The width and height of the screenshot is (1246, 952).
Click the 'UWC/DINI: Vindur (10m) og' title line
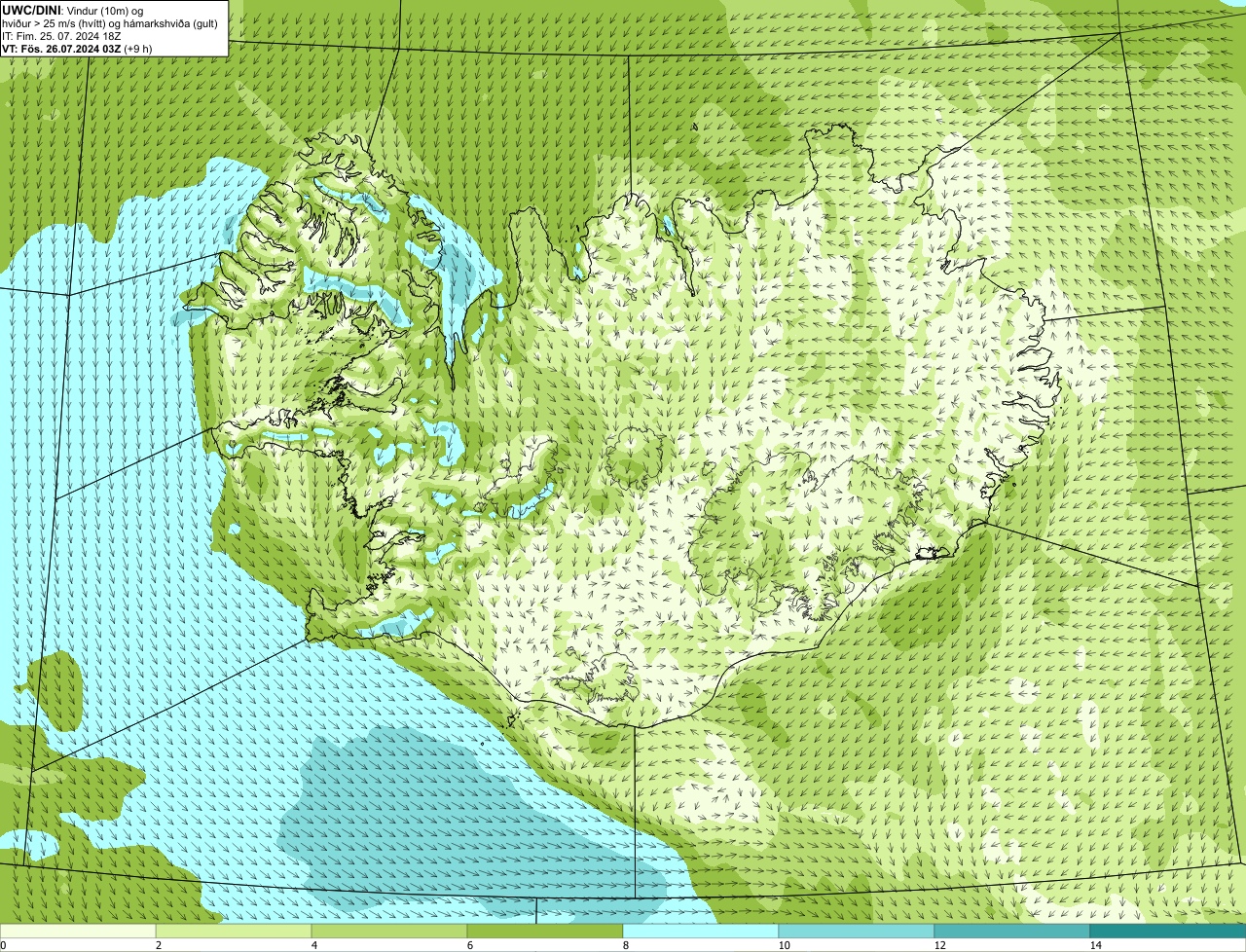point(73,10)
